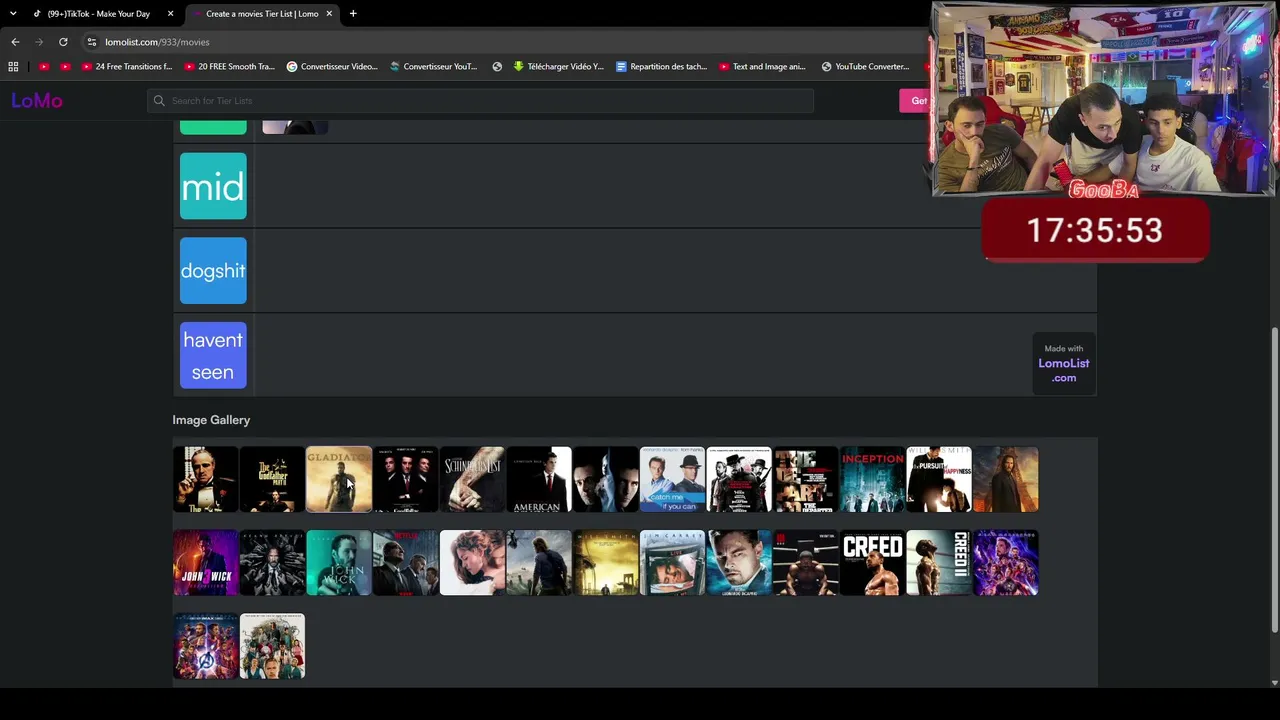Pick the Django Unchained poster
The height and width of the screenshot is (720, 1280).
click(x=739, y=480)
